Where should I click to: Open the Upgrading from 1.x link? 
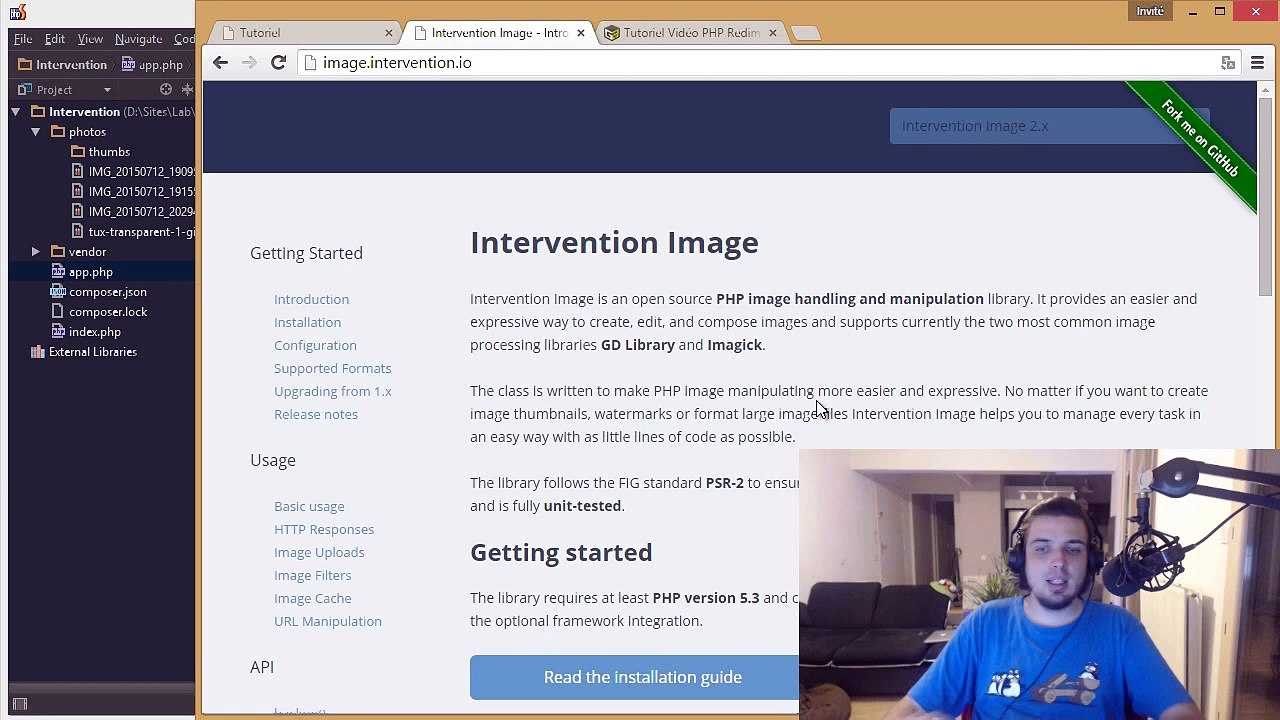click(332, 391)
